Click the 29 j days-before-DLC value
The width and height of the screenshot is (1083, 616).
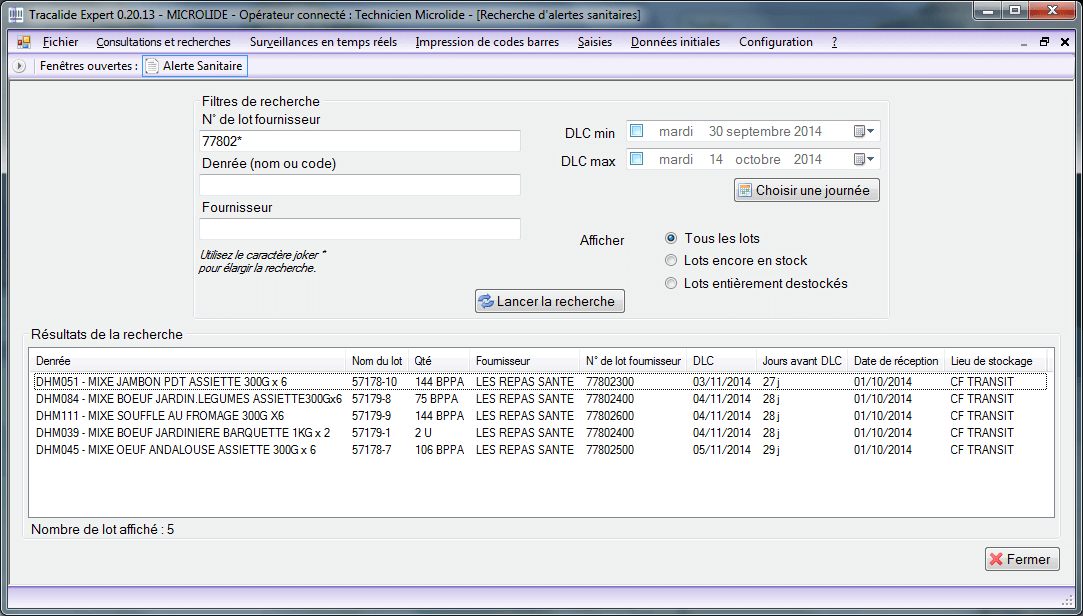pos(771,450)
